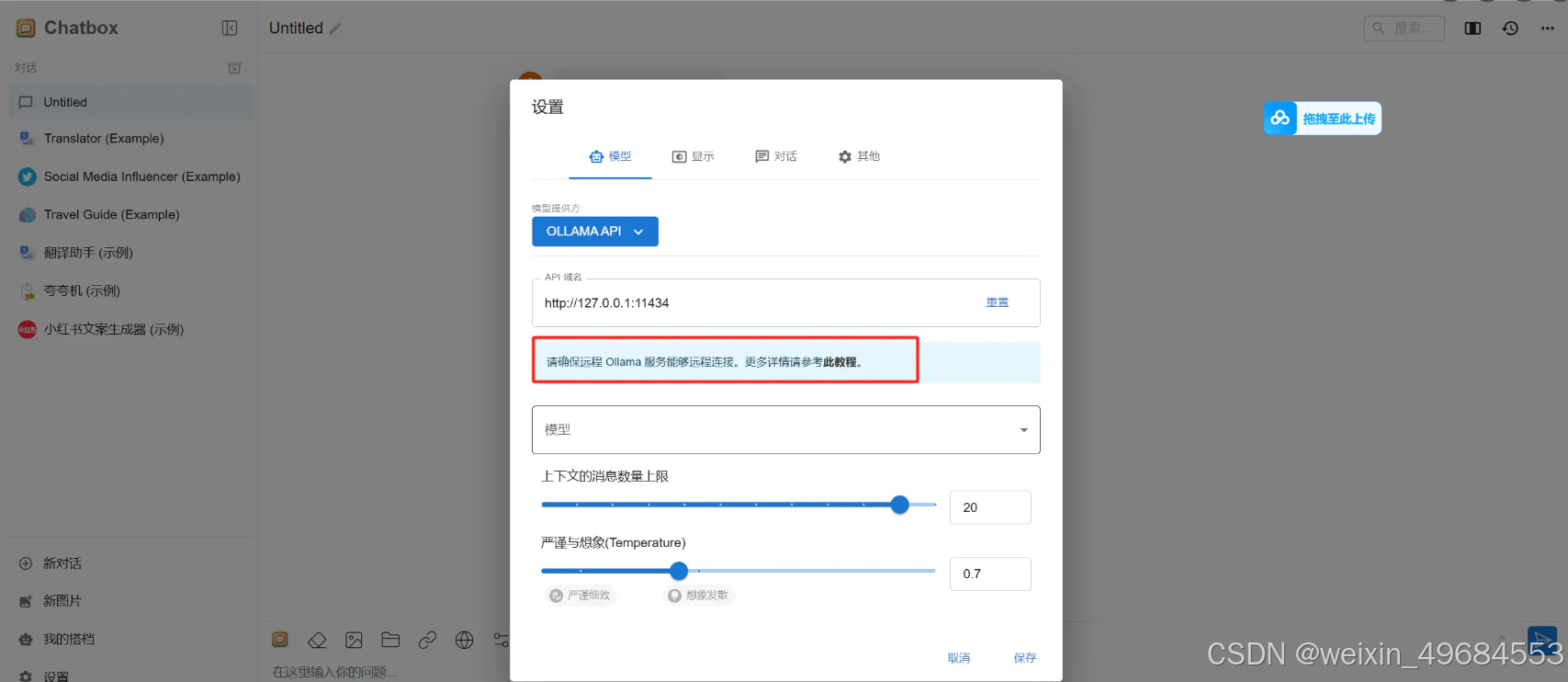The height and width of the screenshot is (682, 1568).
Task: Click 取消 to cancel settings
Action: [x=959, y=658]
